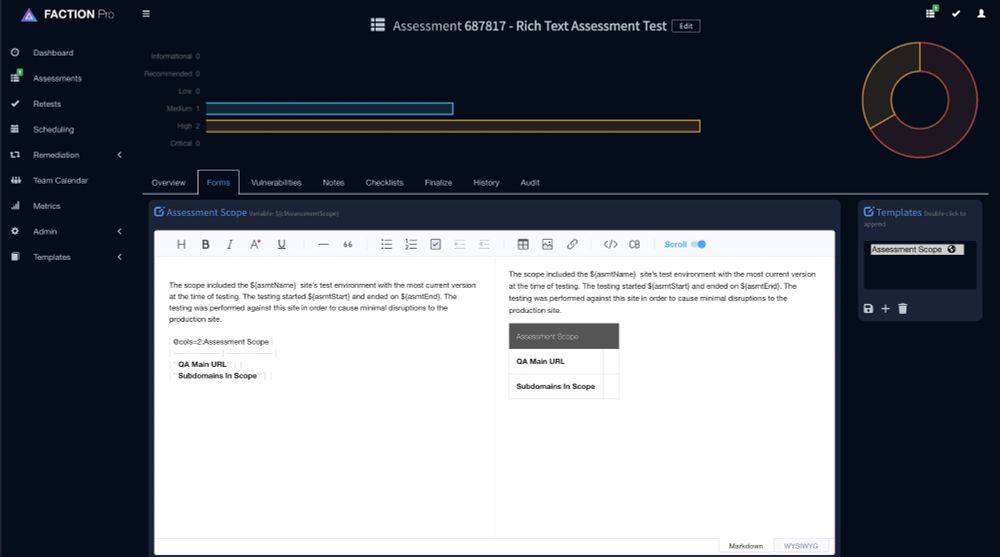Click the Heading format icon
Viewport: 1000px width, 557px height.
(181, 244)
